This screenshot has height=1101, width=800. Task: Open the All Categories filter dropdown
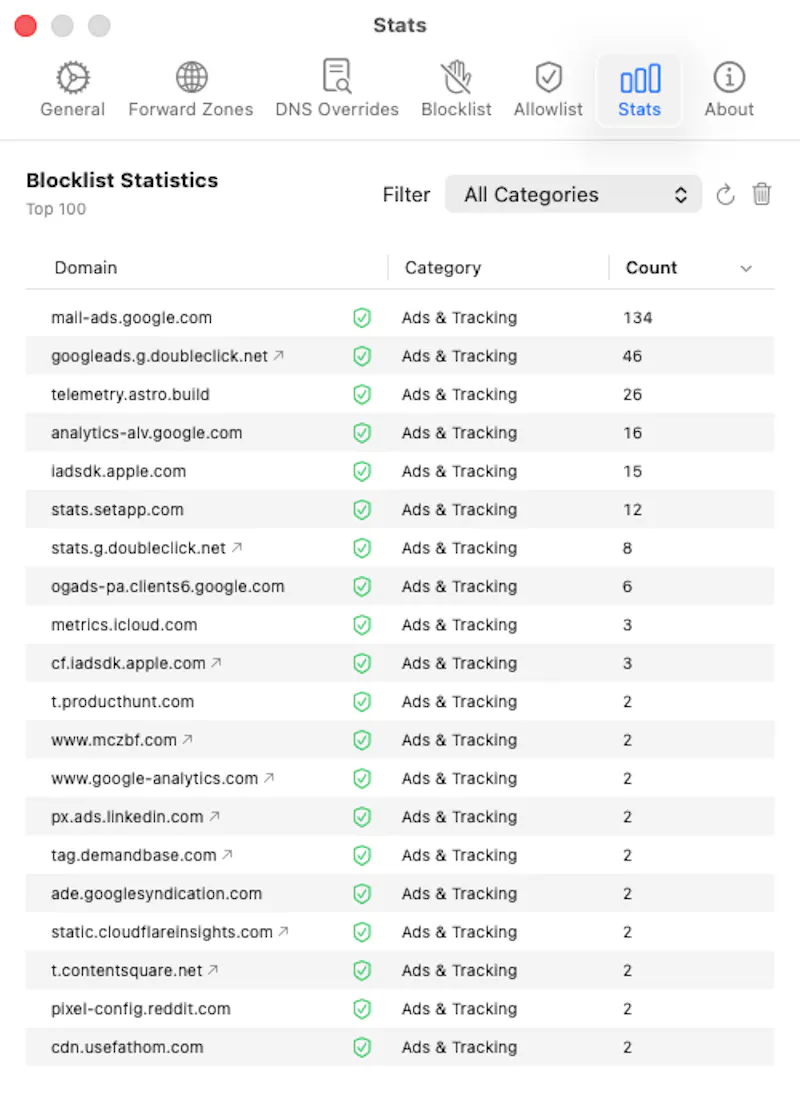point(573,195)
